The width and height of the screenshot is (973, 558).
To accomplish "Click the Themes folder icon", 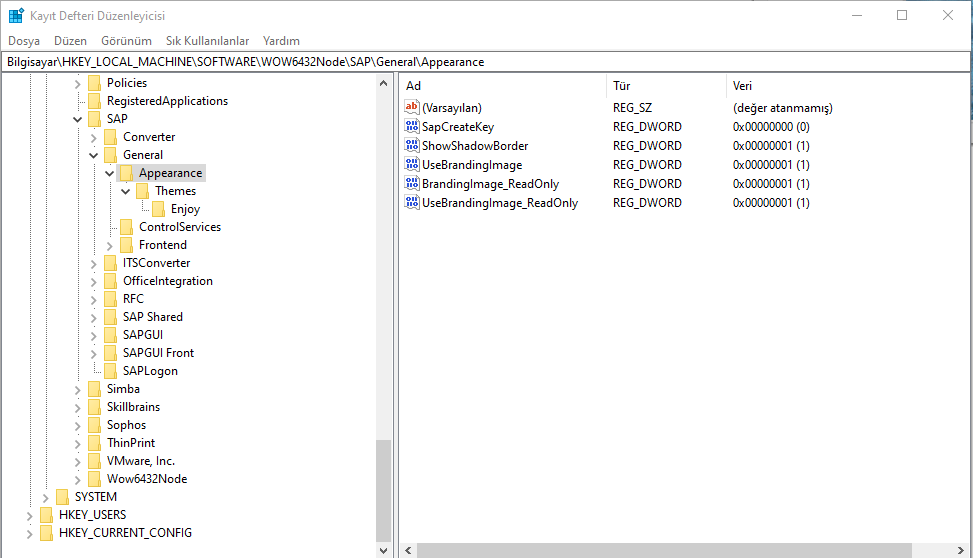I will (x=143, y=191).
